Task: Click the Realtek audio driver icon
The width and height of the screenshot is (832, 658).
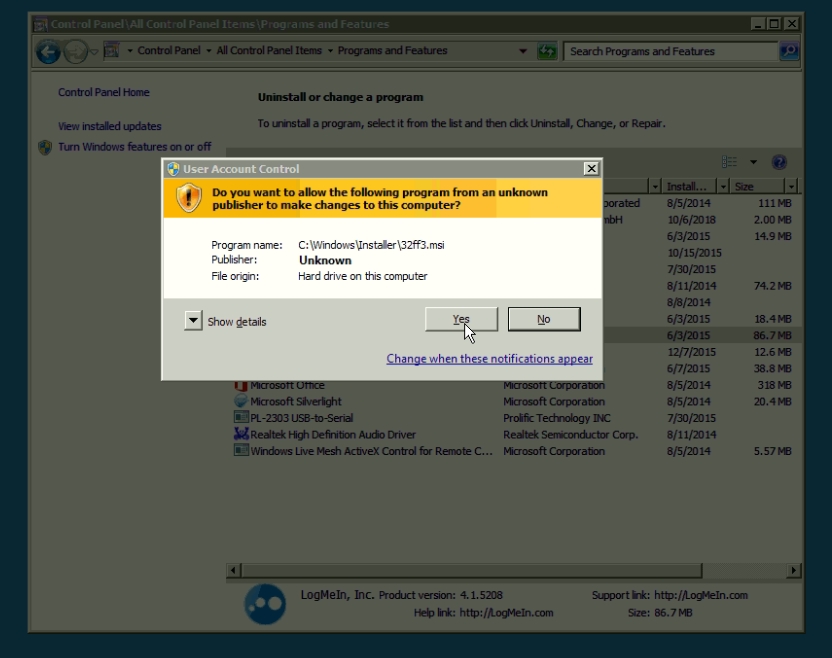Action: (241, 434)
